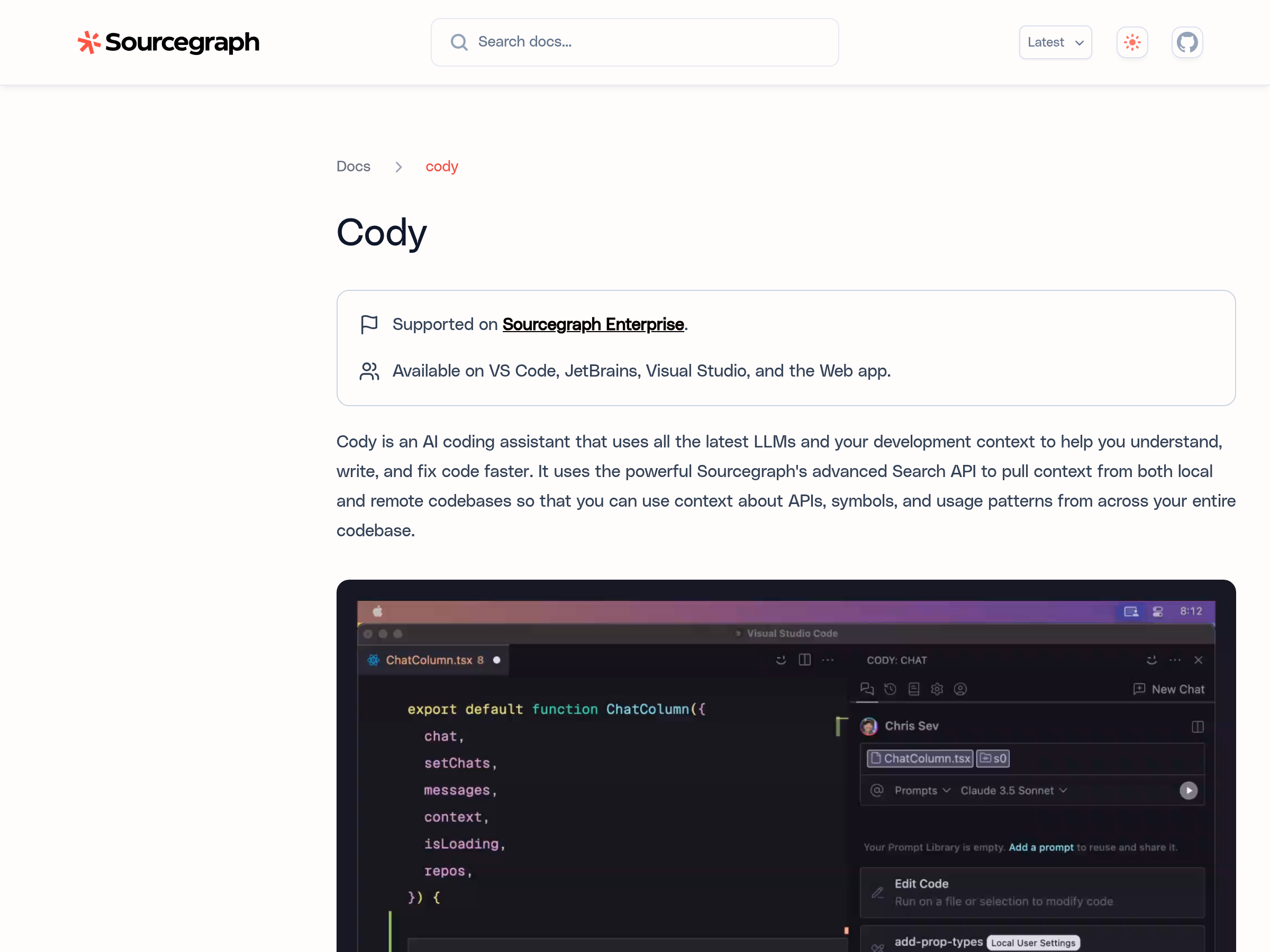Click the Cody icon in CODY: CHAT header
Screen dimensions: 1270x952
click(x=1151, y=660)
